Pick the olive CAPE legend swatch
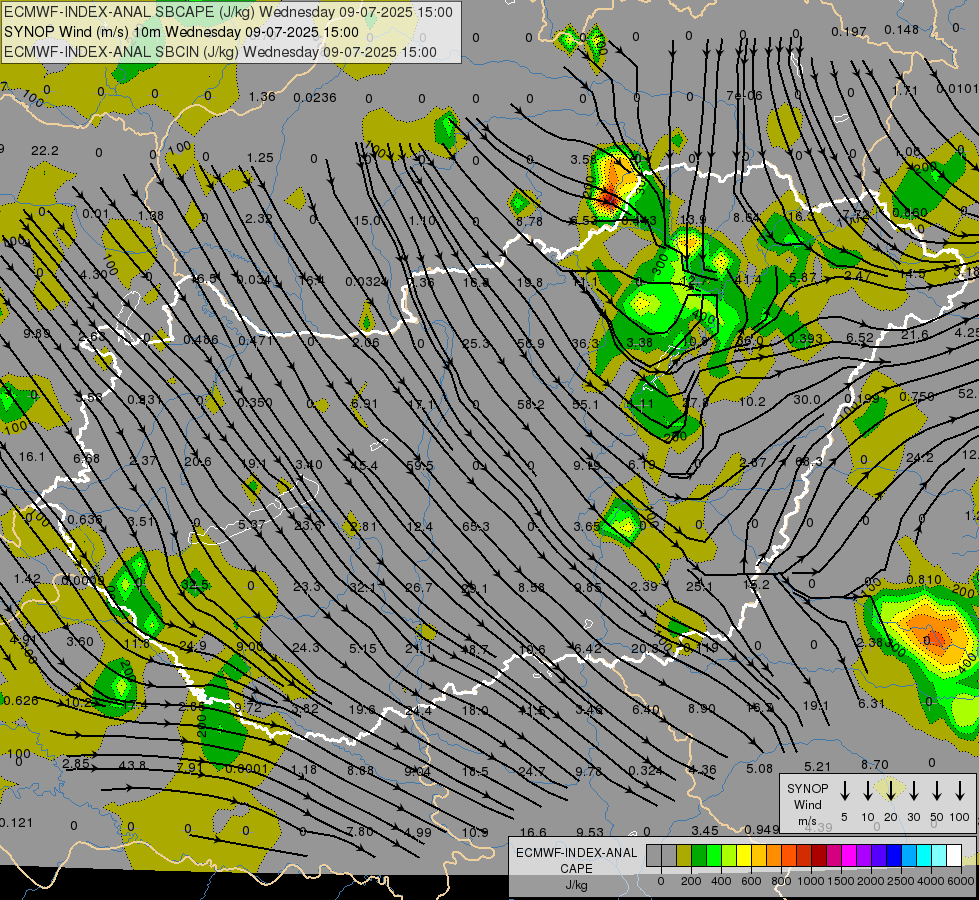This screenshot has width=979, height=900. pos(684,856)
